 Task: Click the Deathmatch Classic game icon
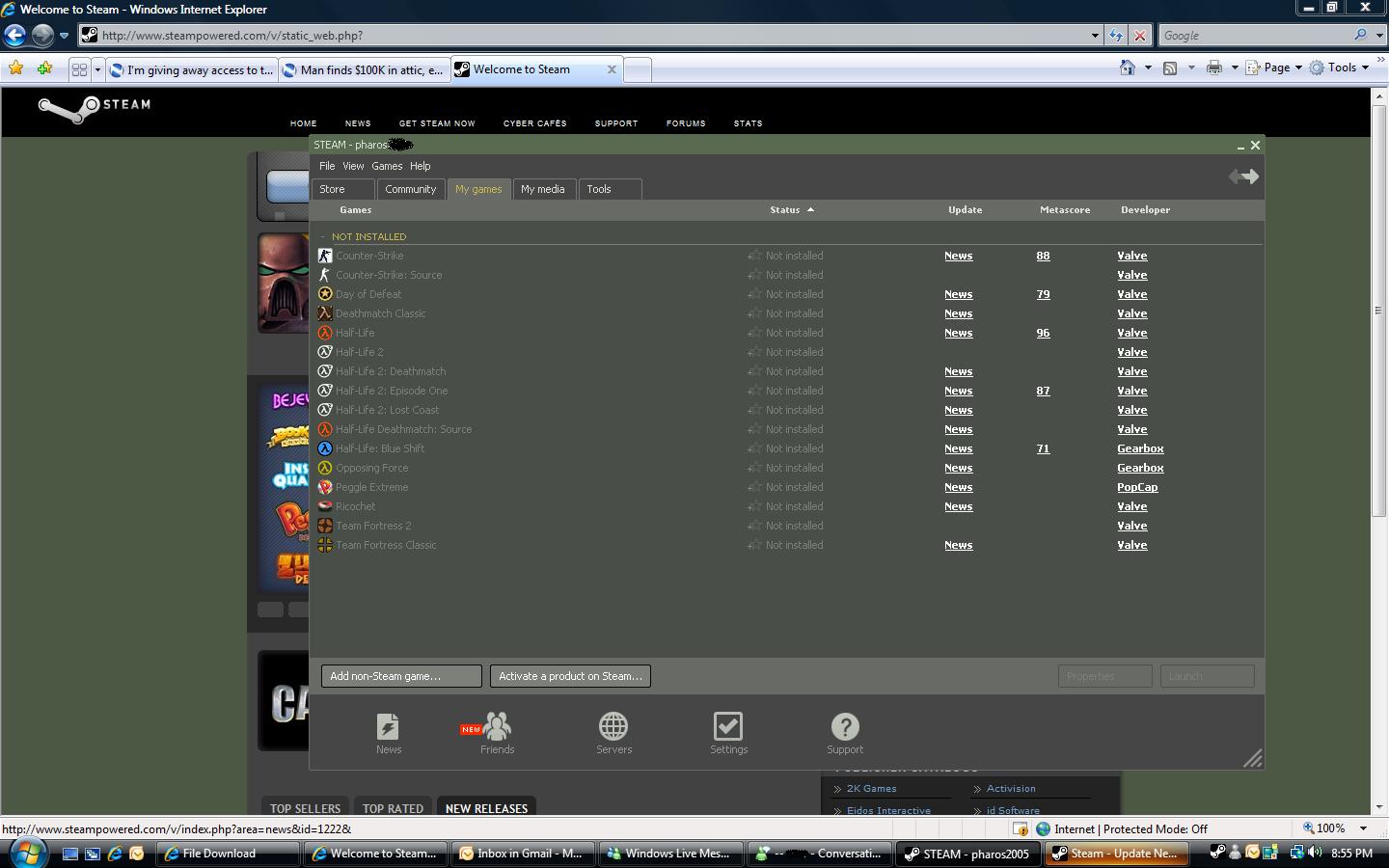click(x=325, y=313)
